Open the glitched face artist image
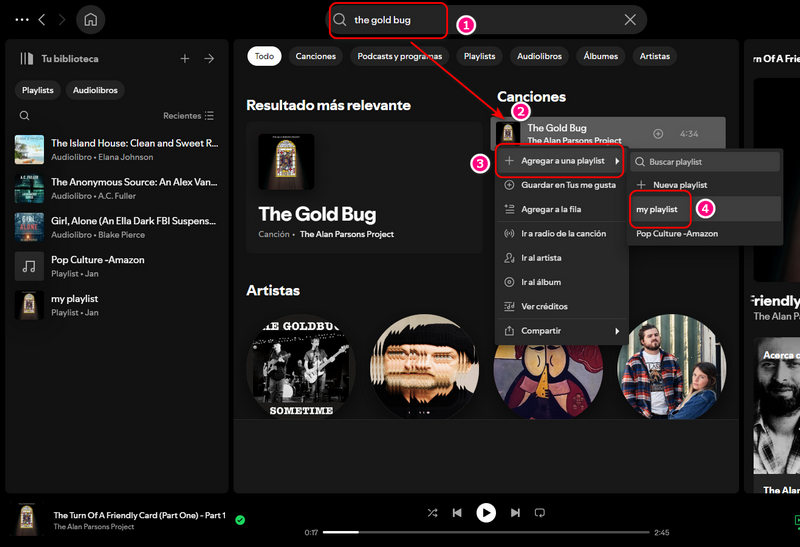The width and height of the screenshot is (800, 547). (424, 367)
